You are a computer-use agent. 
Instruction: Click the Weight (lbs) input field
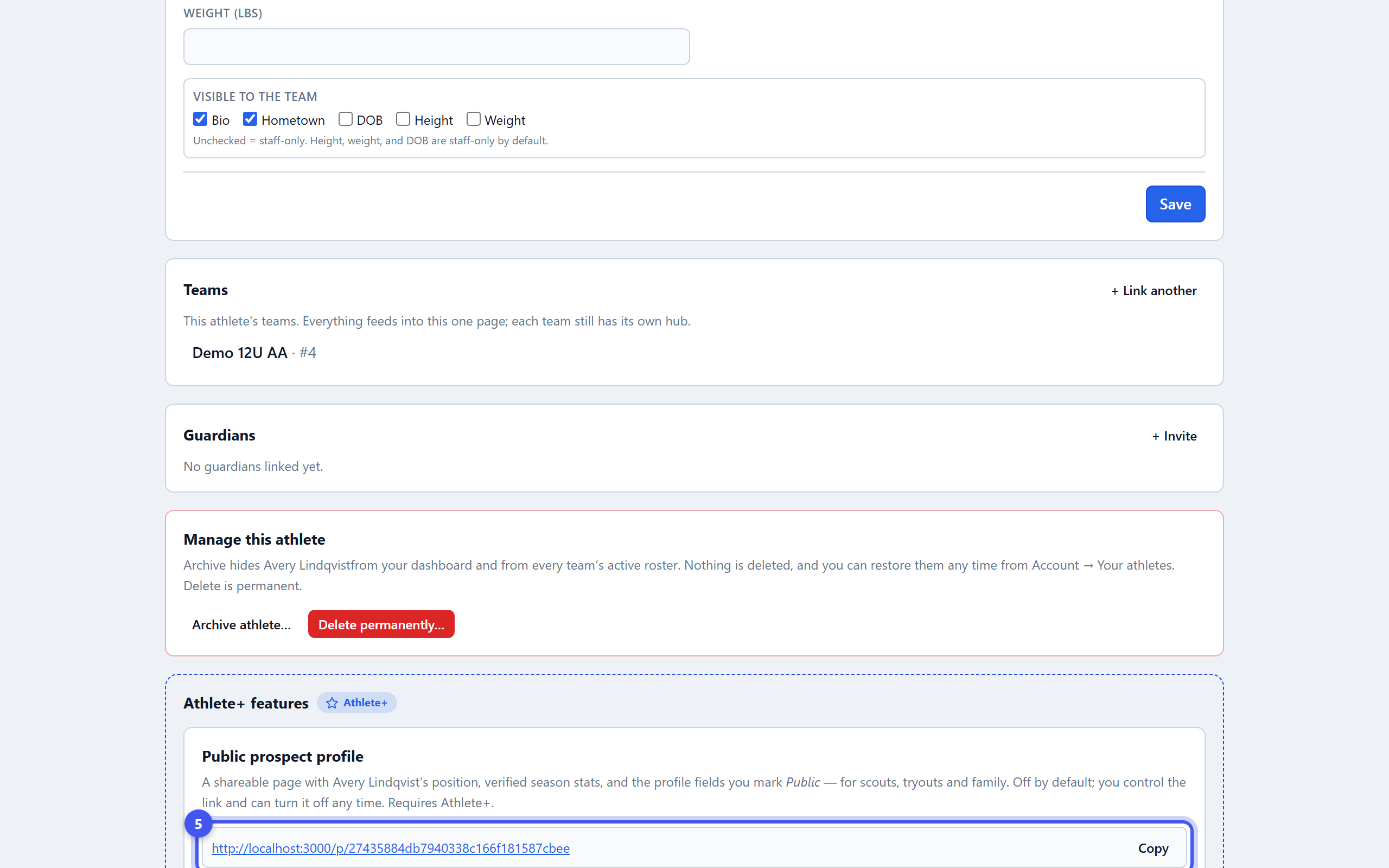pos(436,47)
